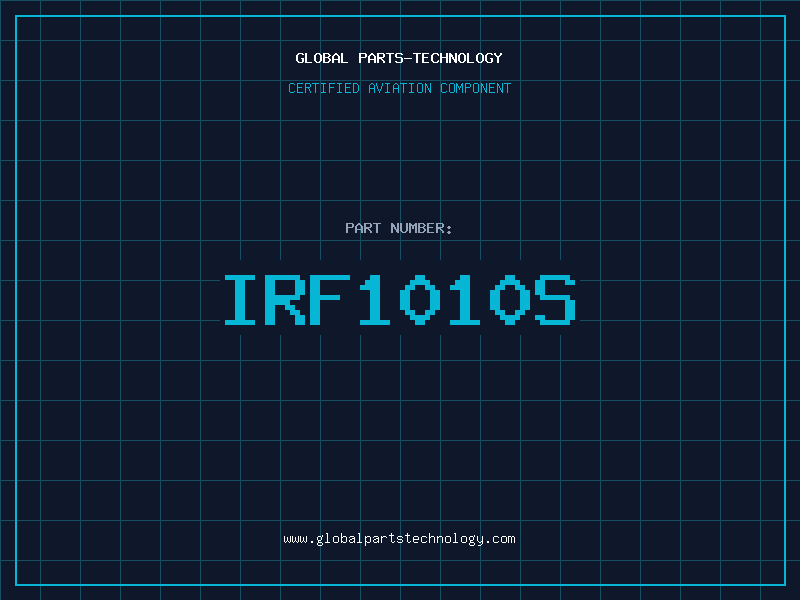
Task: Click the word NUMBER: in the label
Action: coord(421,229)
